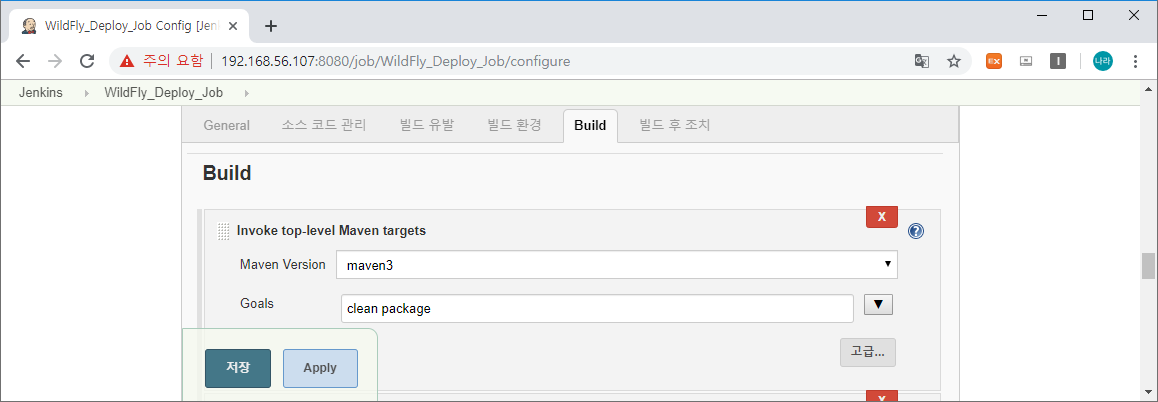1158x402 pixels.
Task: Open the dark square extension icon
Action: point(1058,61)
